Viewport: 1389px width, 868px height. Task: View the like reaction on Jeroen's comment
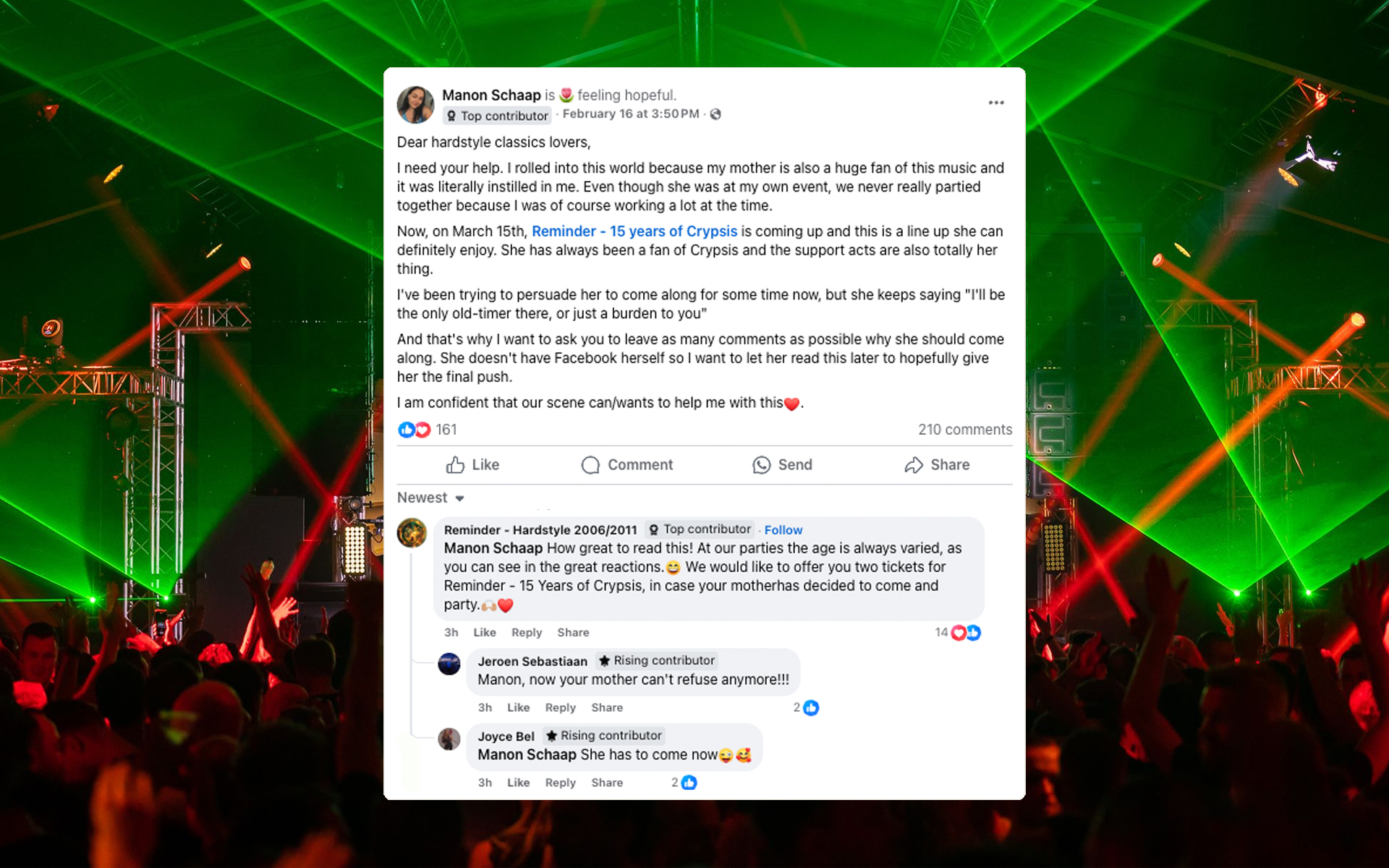pos(811,707)
